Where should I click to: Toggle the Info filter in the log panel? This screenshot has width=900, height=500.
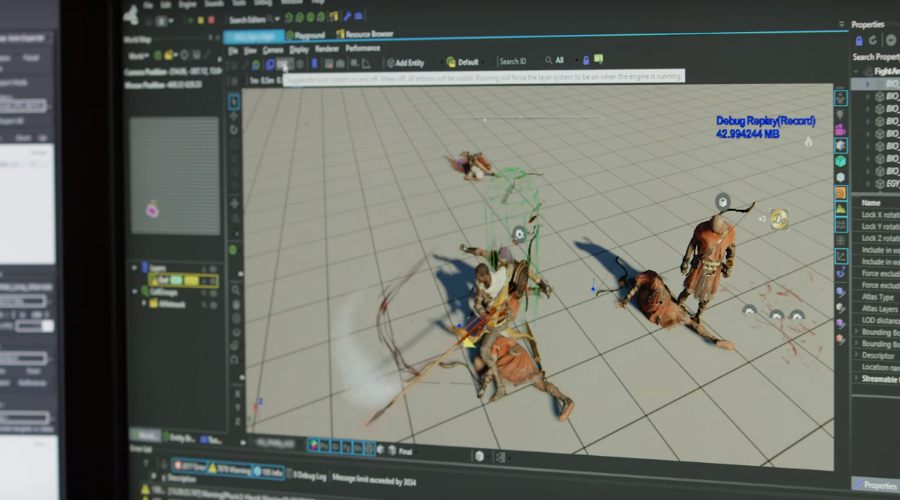click(x=268, y=472)
